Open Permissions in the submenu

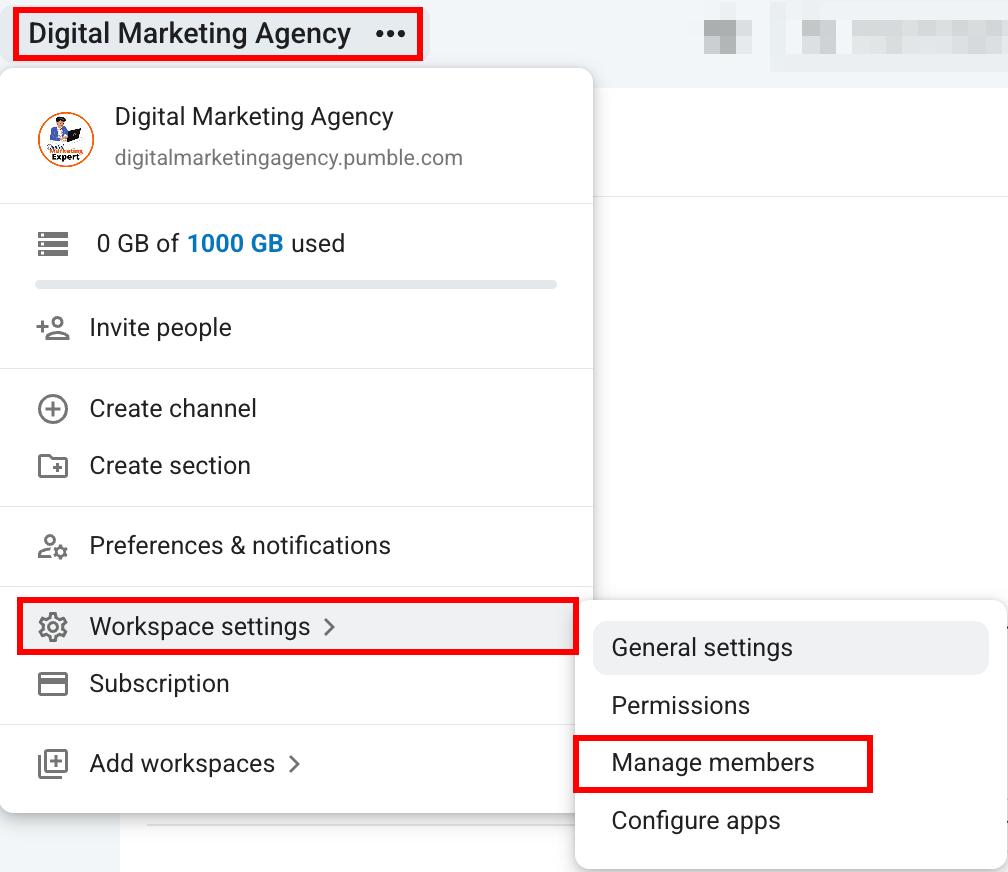coord(680,705)
